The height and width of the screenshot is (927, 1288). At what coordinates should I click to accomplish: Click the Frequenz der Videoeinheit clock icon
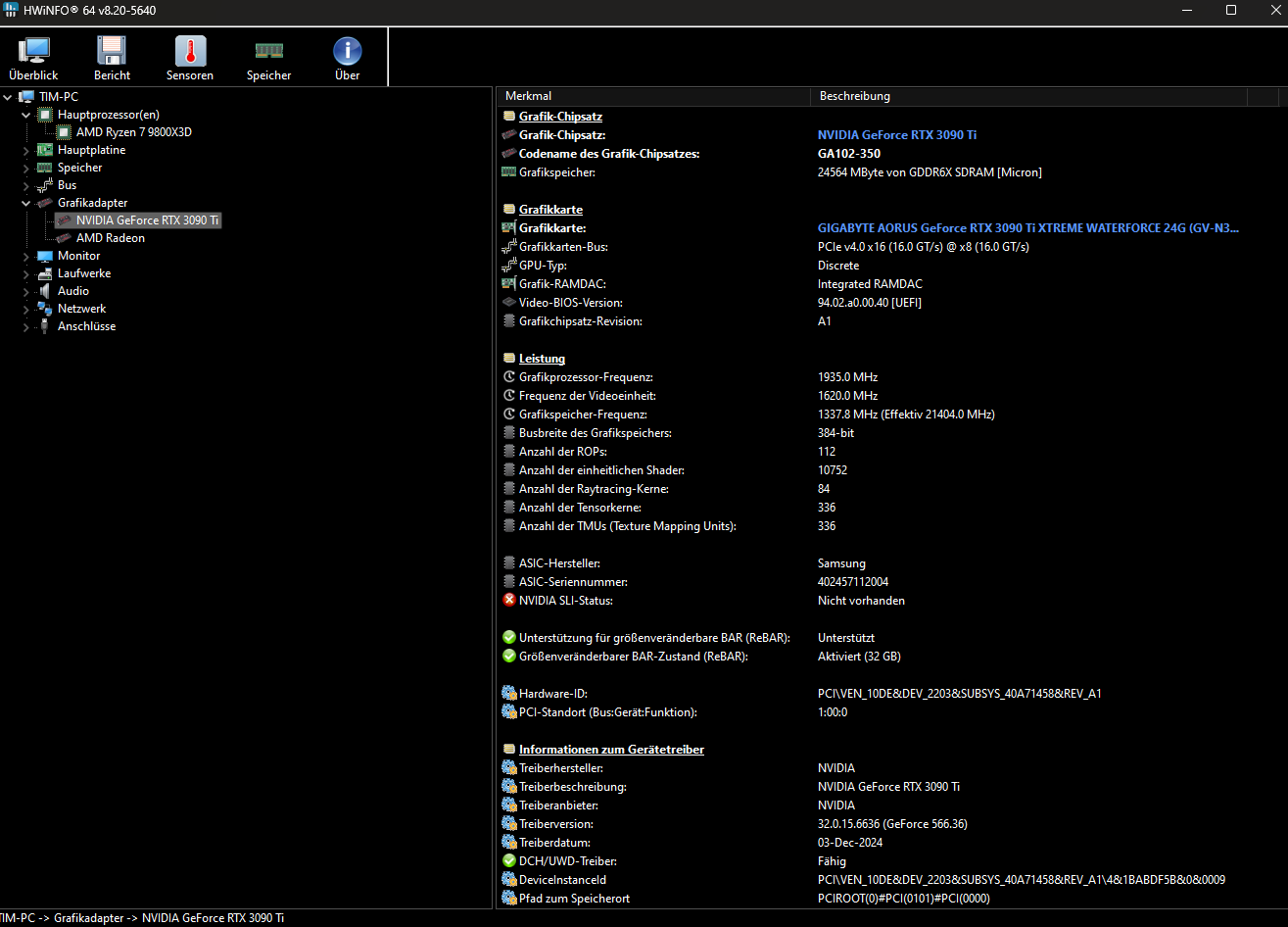[508, 396]
